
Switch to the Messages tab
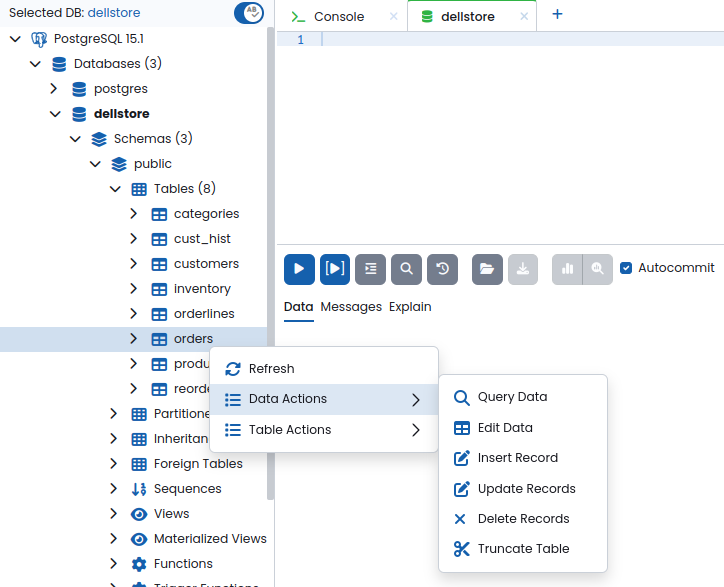(x=351, y=307)
